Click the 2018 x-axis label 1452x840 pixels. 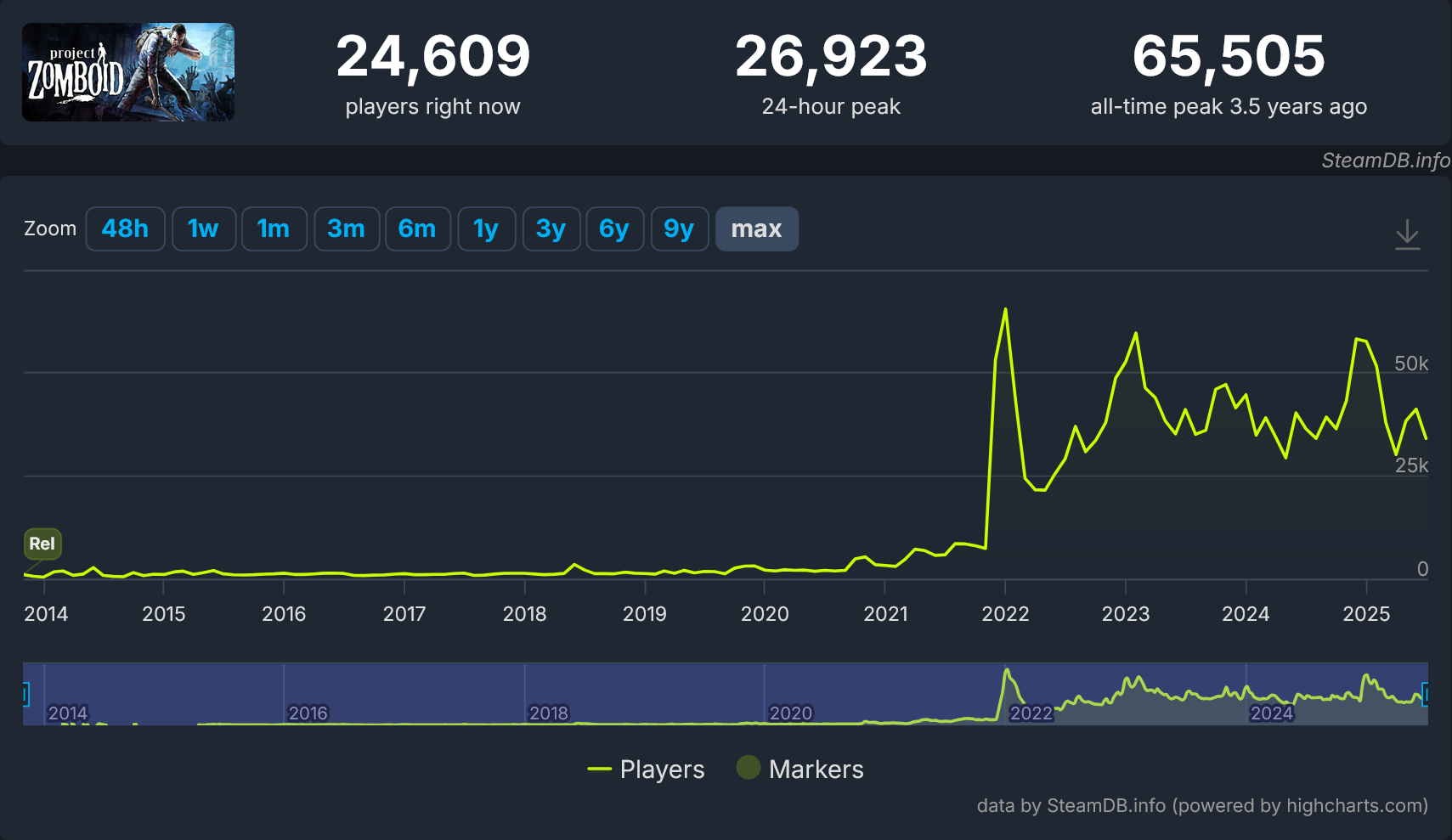524,613
